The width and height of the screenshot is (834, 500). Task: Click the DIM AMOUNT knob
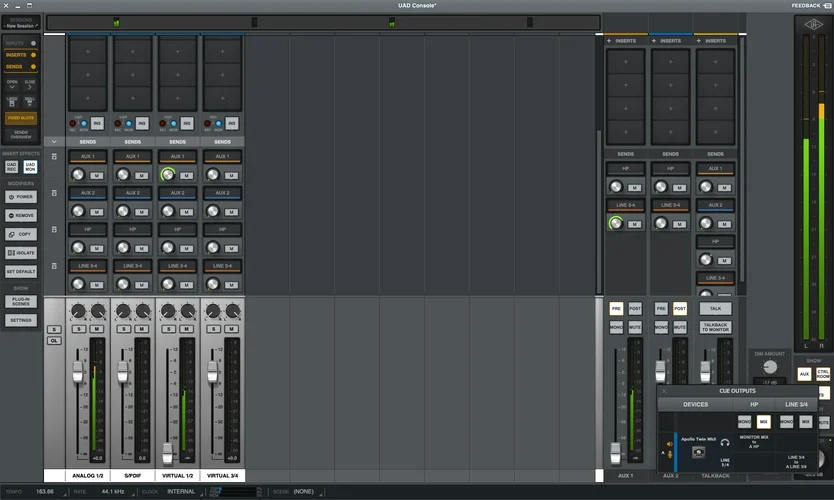coord(771,366)
